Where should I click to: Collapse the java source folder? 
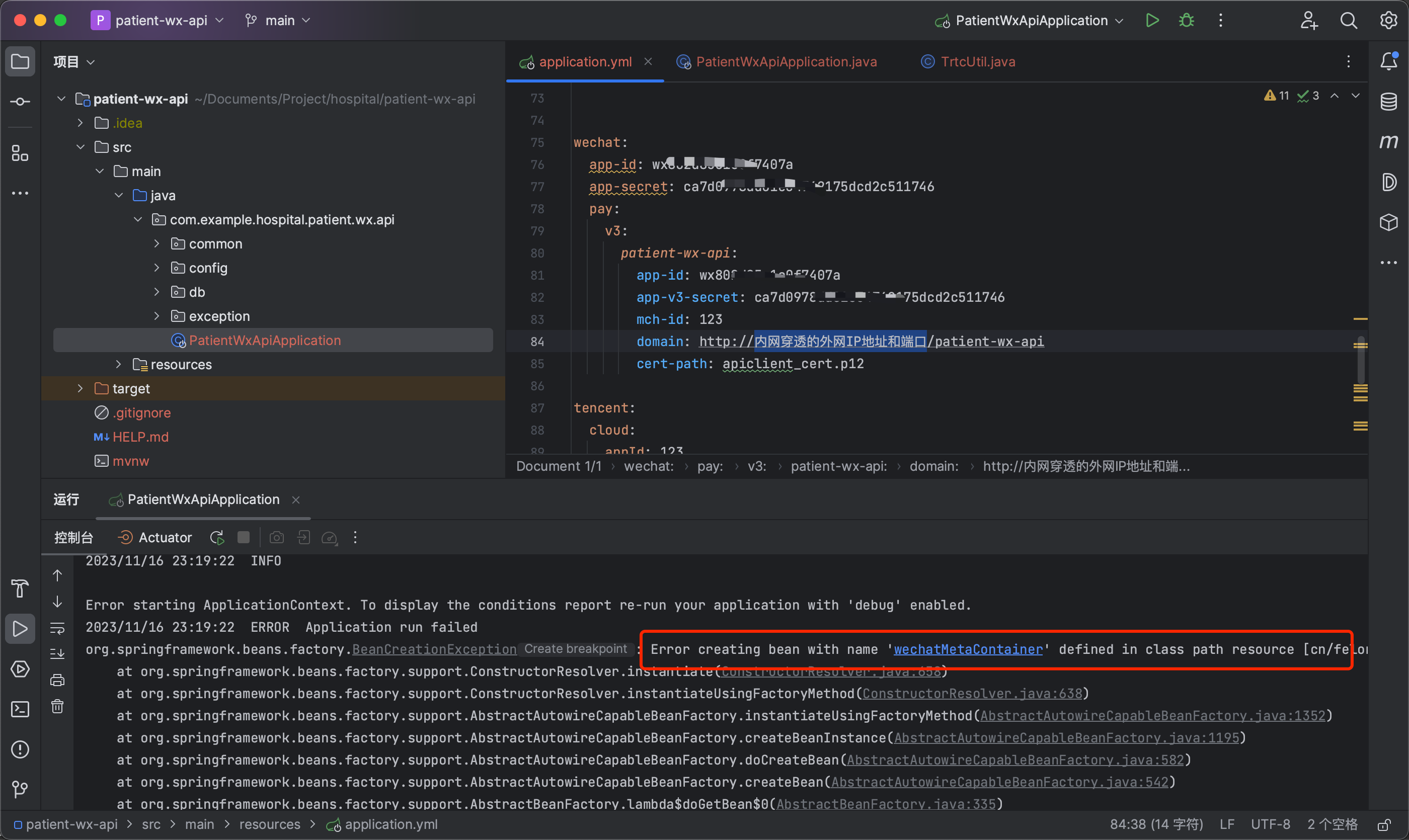pos(118,195)
